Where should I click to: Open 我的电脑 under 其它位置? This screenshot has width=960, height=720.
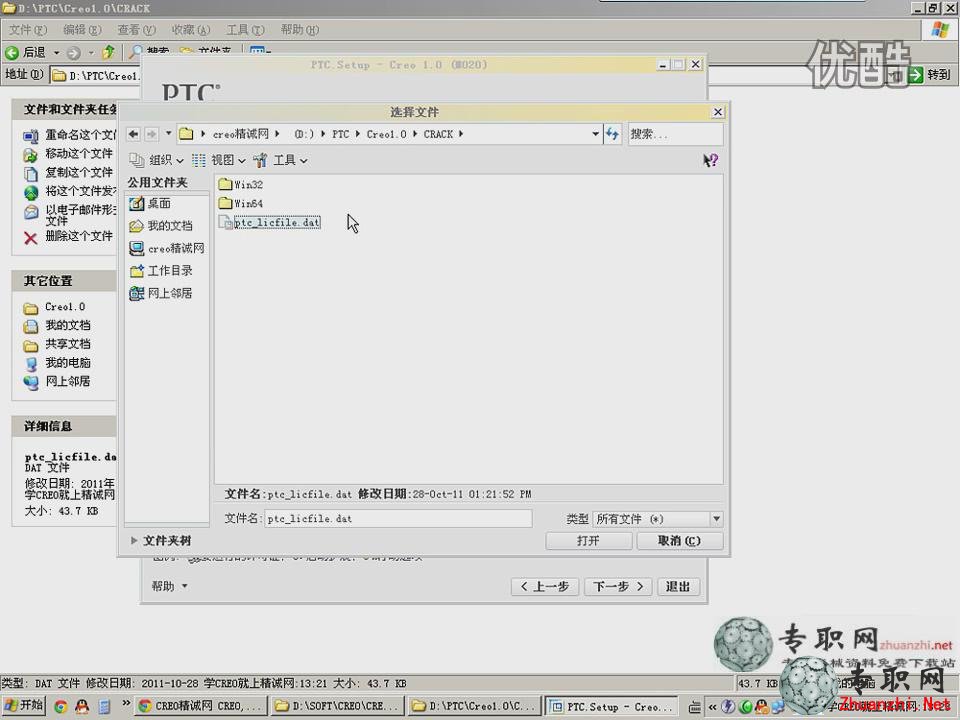[57, 363]
